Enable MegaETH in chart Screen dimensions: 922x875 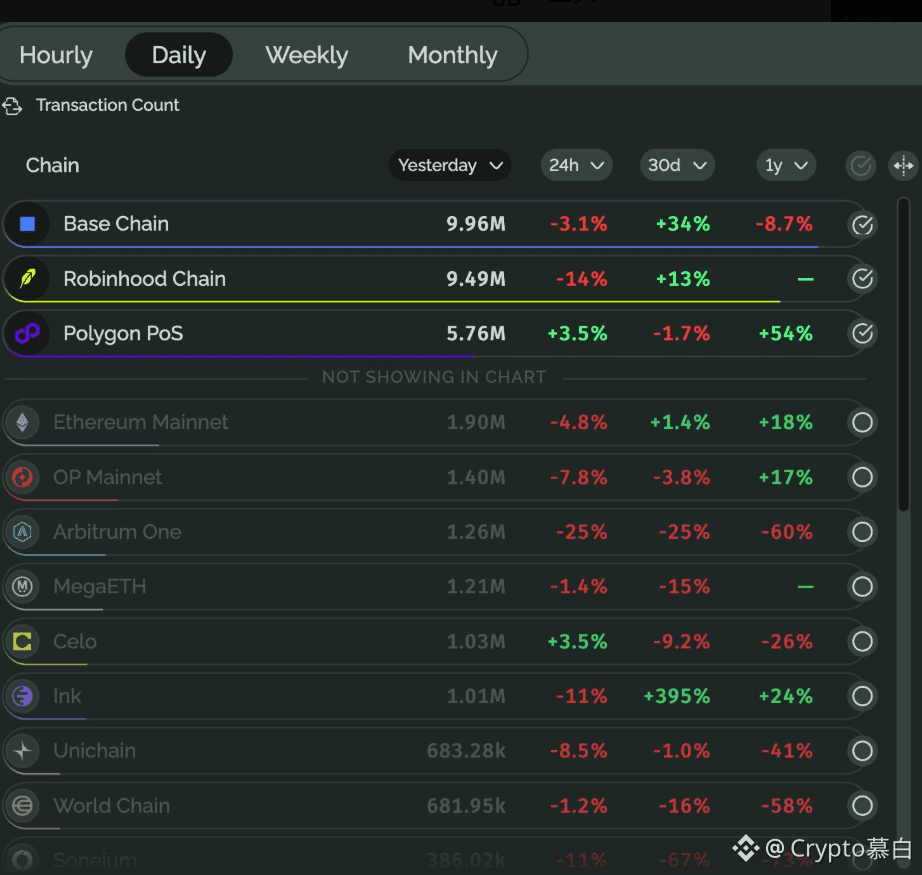(862, 586)
